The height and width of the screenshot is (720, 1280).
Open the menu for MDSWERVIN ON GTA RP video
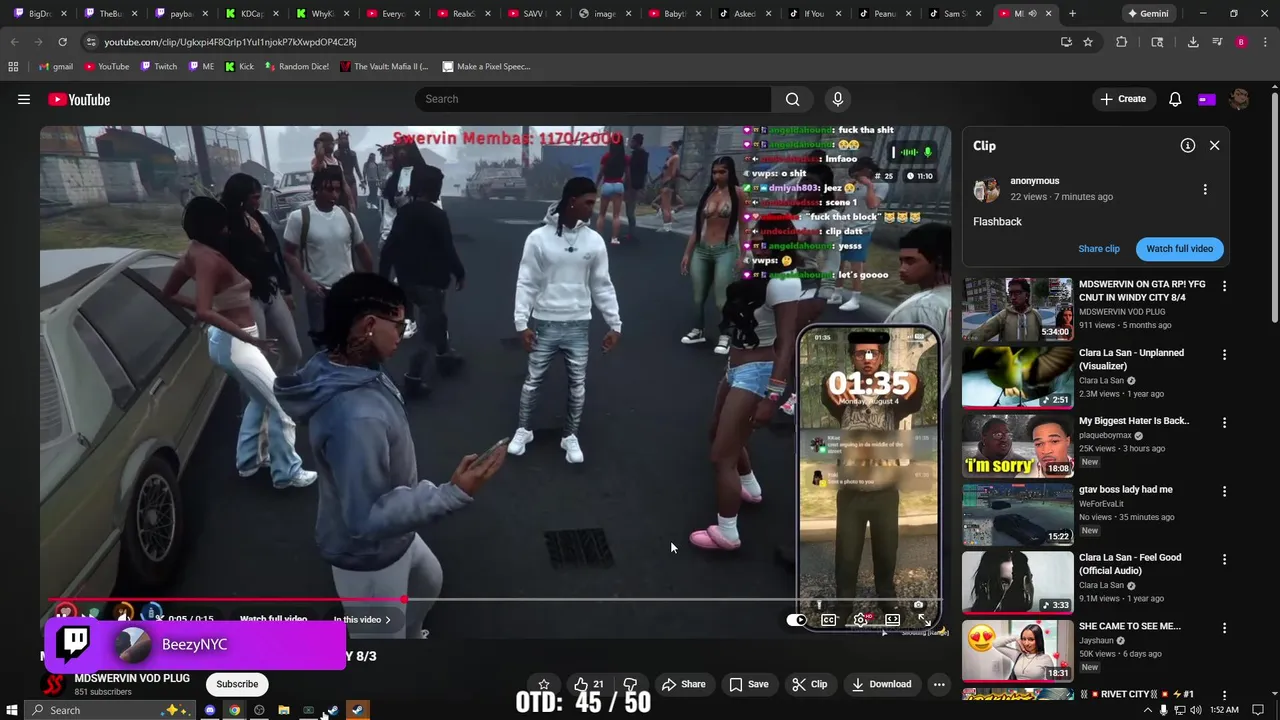tap(1224, 286)
